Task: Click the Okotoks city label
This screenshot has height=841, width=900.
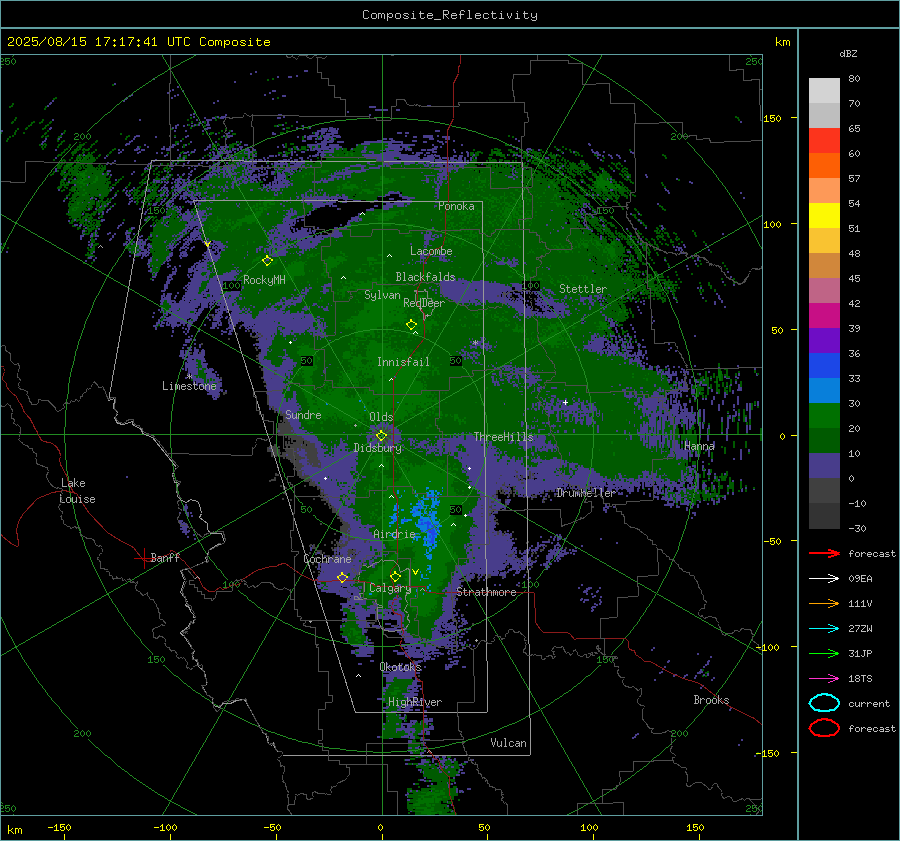Action: 401,667
